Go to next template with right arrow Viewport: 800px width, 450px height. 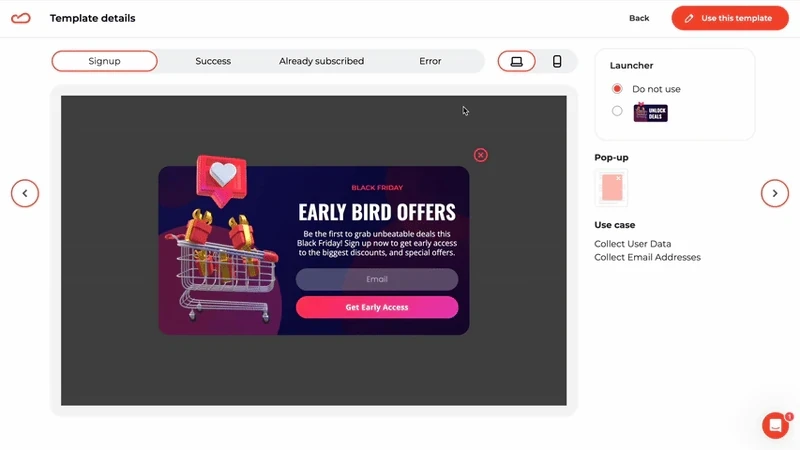pyautogui.click(x=774, y=193)
